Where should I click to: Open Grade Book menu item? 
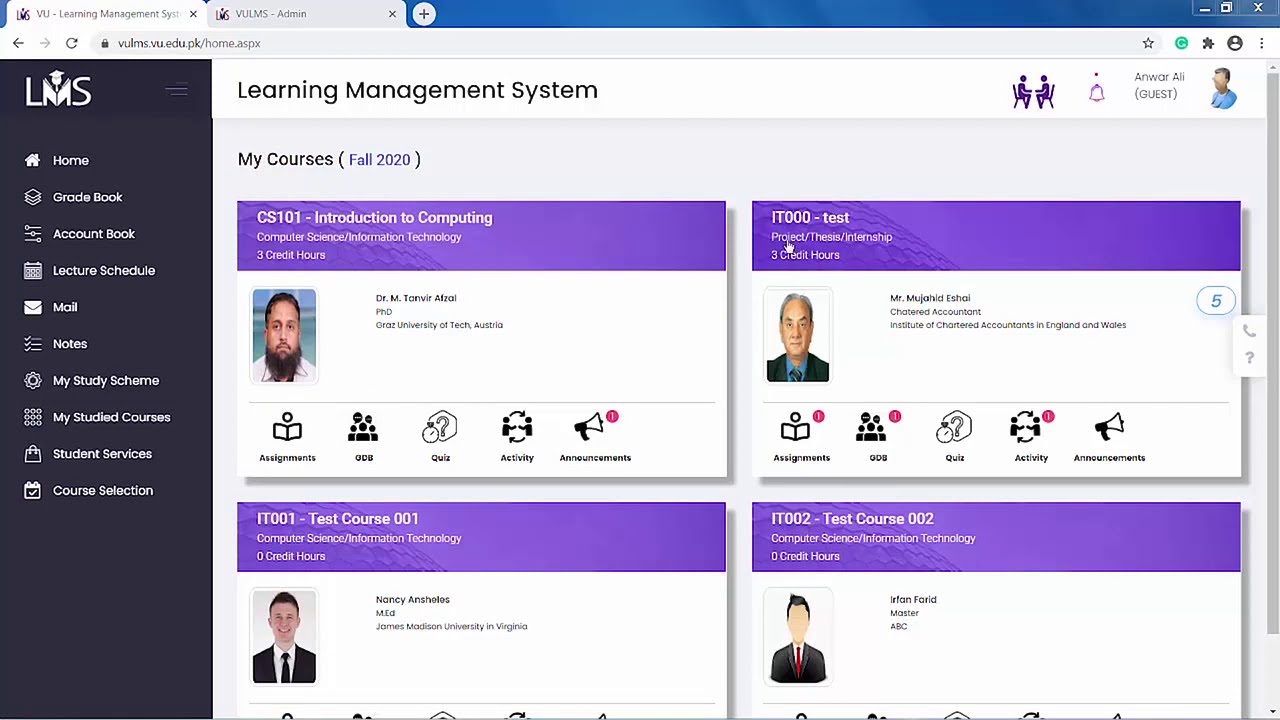click(x=88, y=197)
